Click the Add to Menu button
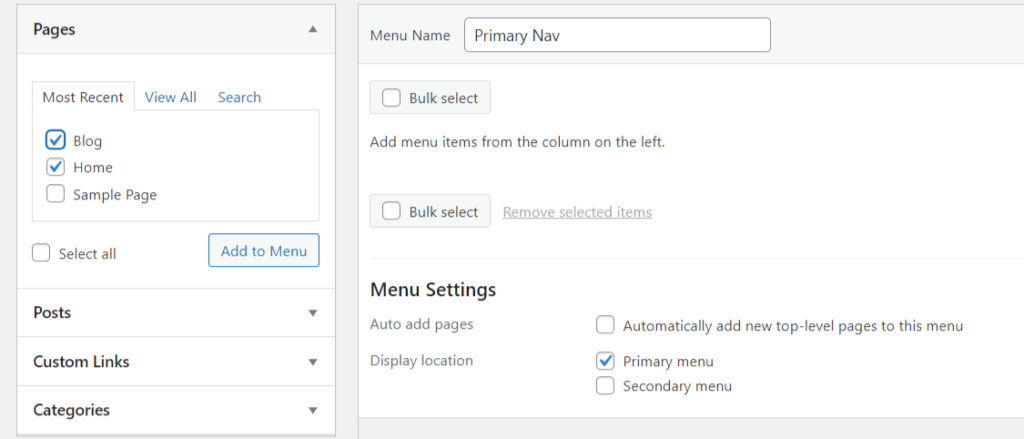 [x=264, y=250]
